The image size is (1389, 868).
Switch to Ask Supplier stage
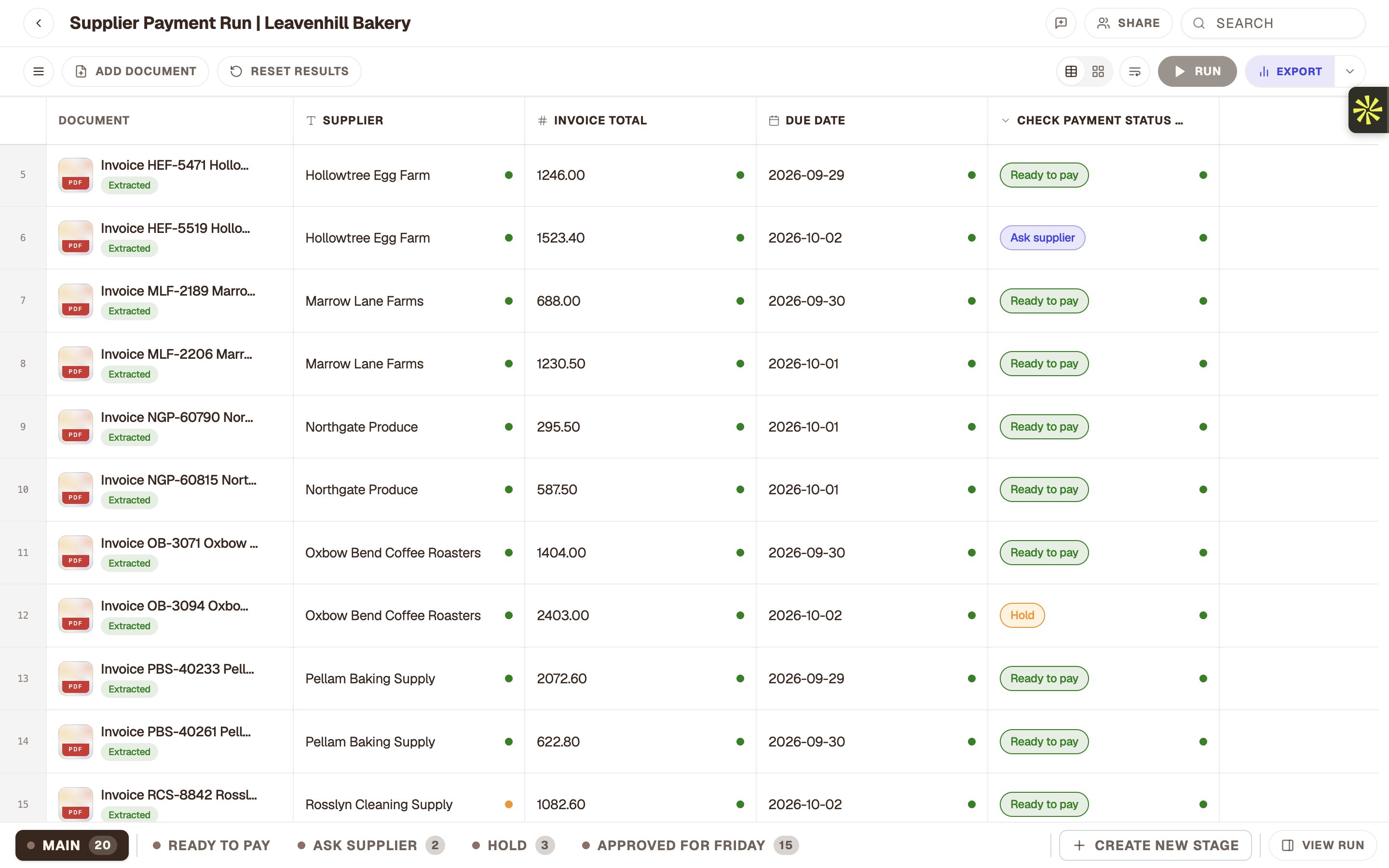[x=371, y=845]
